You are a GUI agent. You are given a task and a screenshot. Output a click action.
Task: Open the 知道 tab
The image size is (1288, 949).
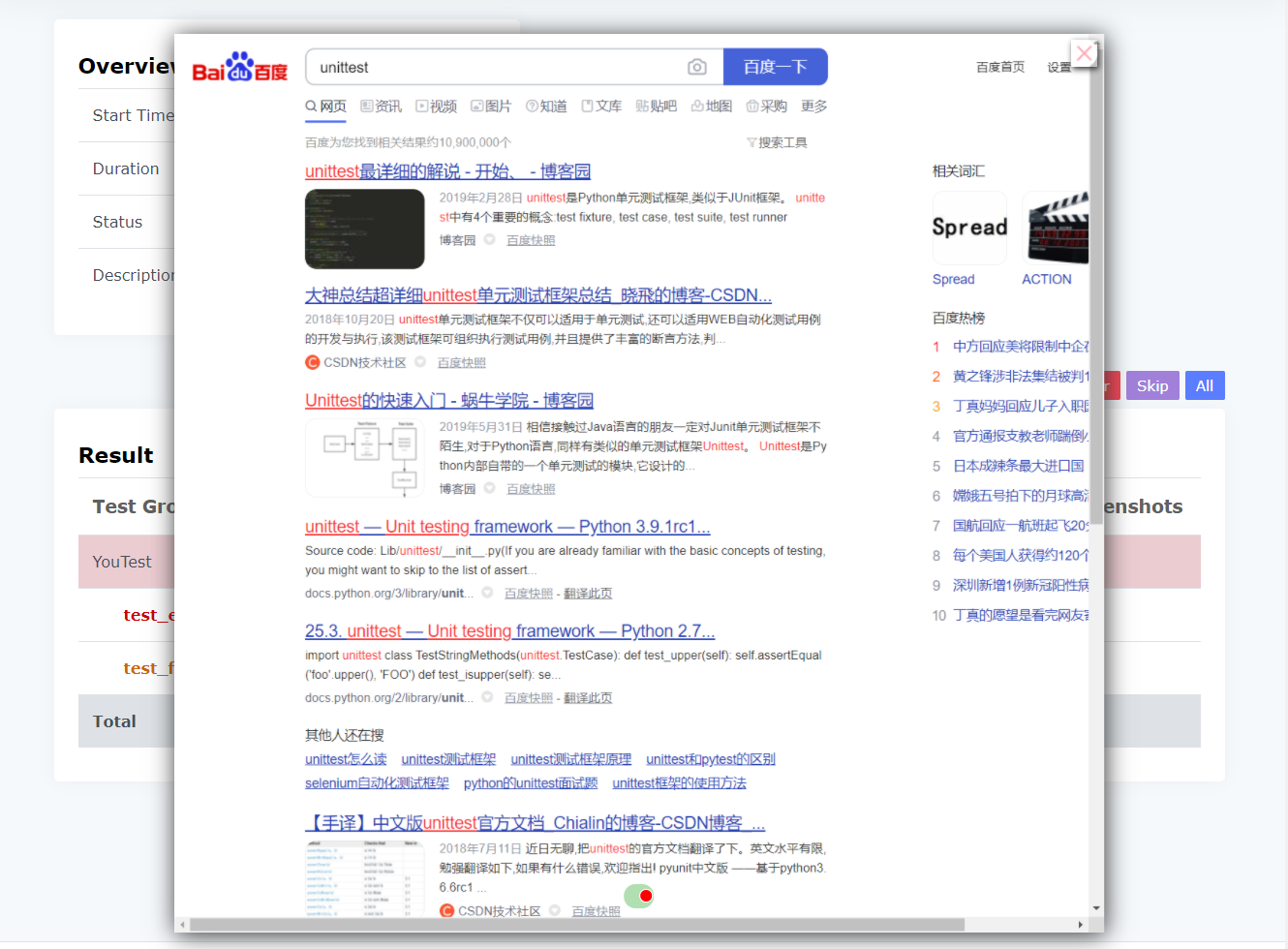[546, 107]
